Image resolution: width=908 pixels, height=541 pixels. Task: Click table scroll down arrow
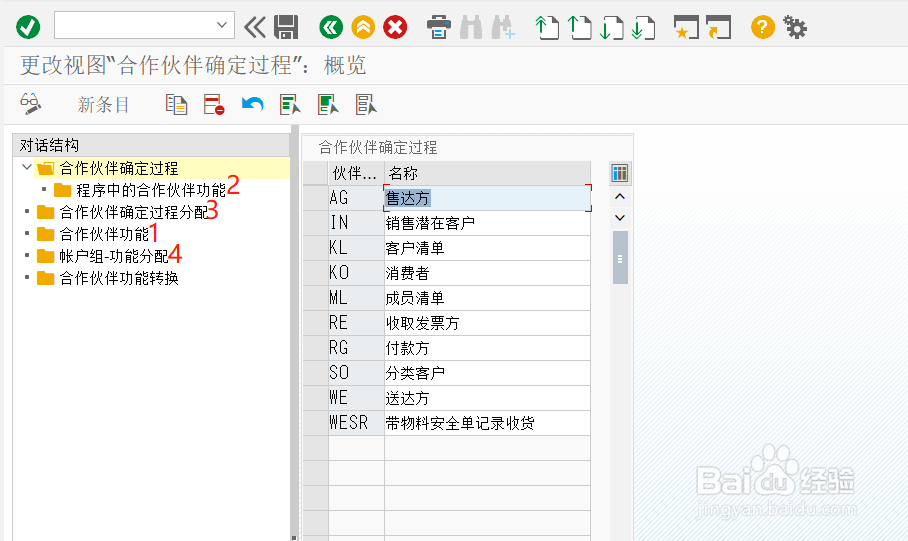click(620, 218)
